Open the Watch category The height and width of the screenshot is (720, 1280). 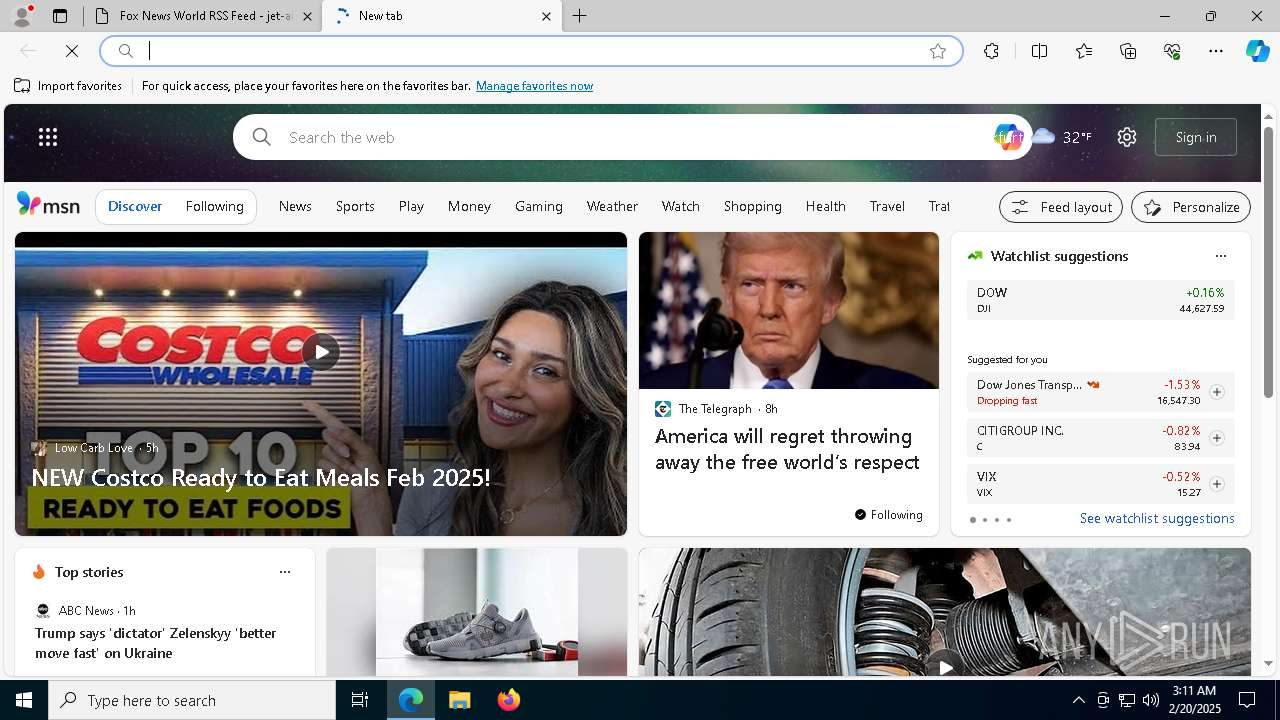(680, 206)
